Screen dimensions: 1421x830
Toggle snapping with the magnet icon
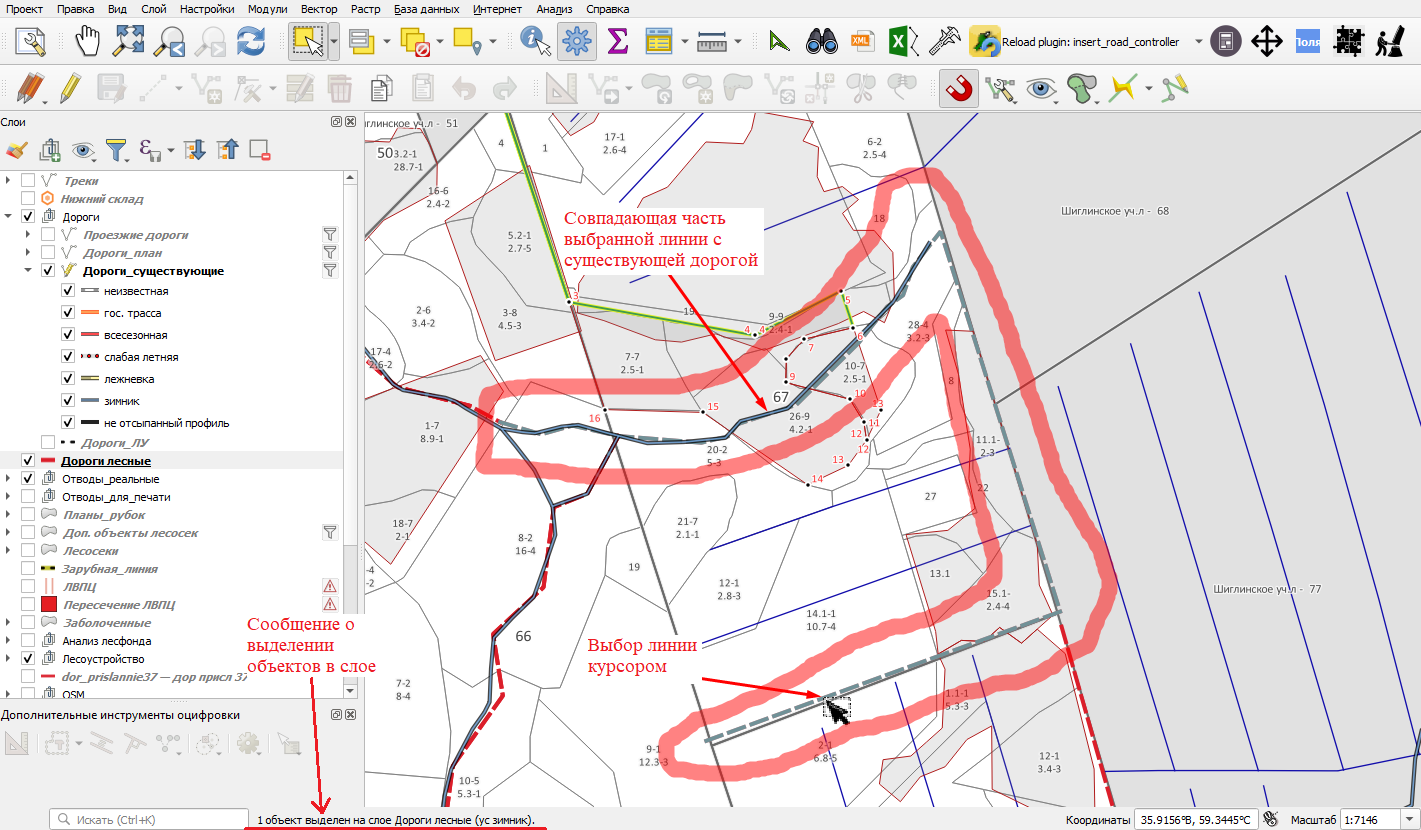[958, 89]
